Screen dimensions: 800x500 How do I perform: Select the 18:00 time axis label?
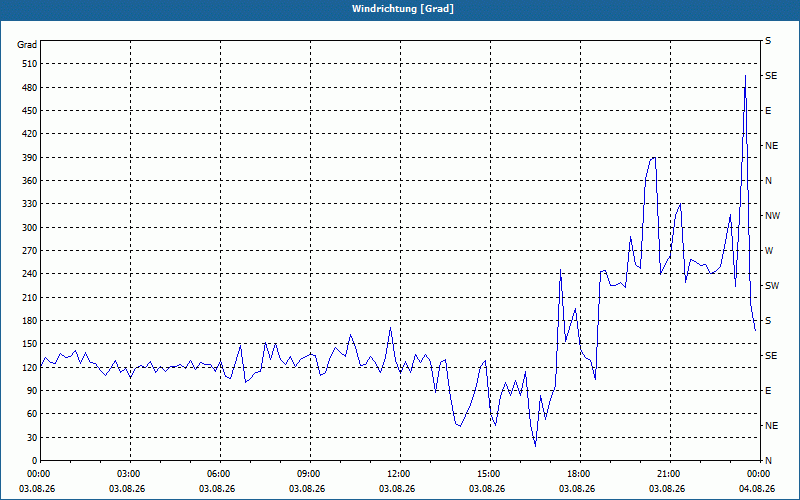(581, 473)
